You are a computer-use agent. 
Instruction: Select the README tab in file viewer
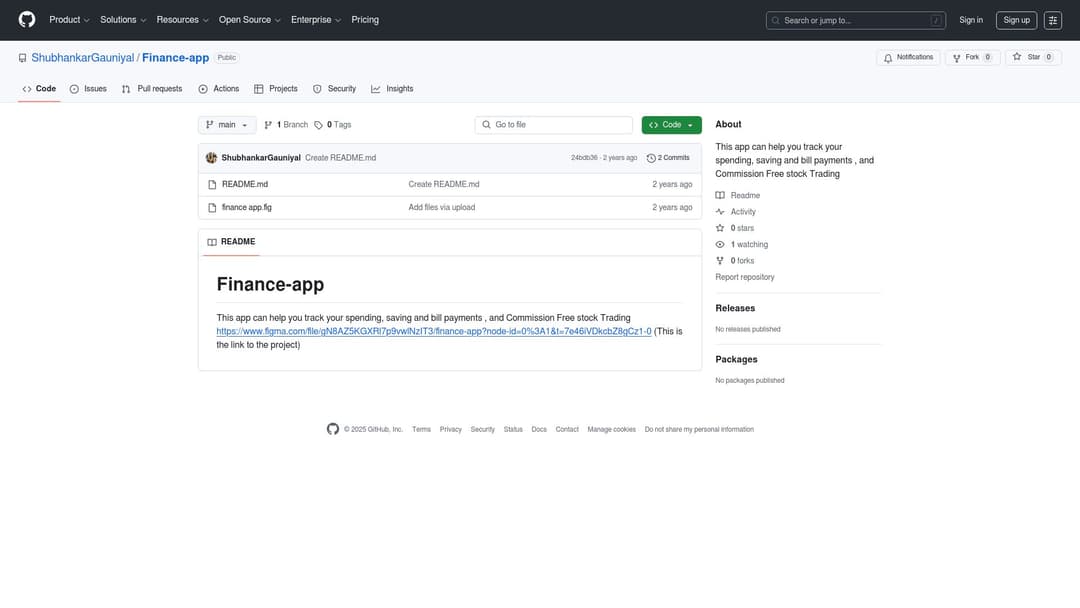pos(231,242)
